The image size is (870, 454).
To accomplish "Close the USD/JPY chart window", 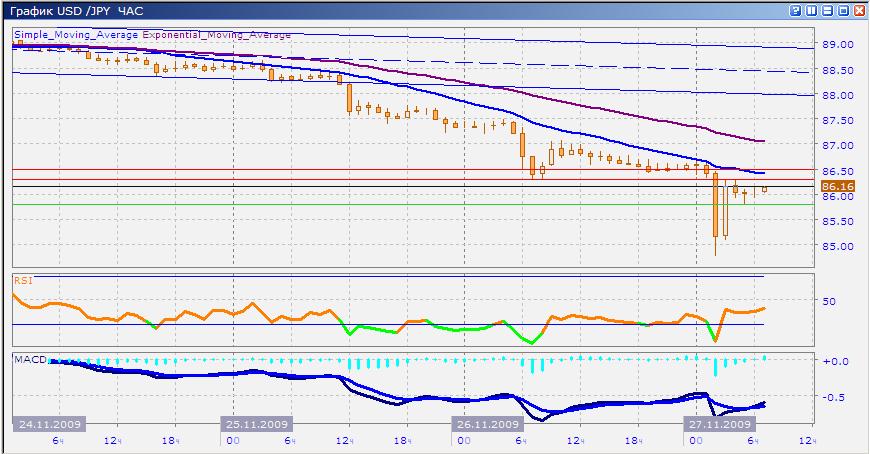I will click(x=858, y=10).
